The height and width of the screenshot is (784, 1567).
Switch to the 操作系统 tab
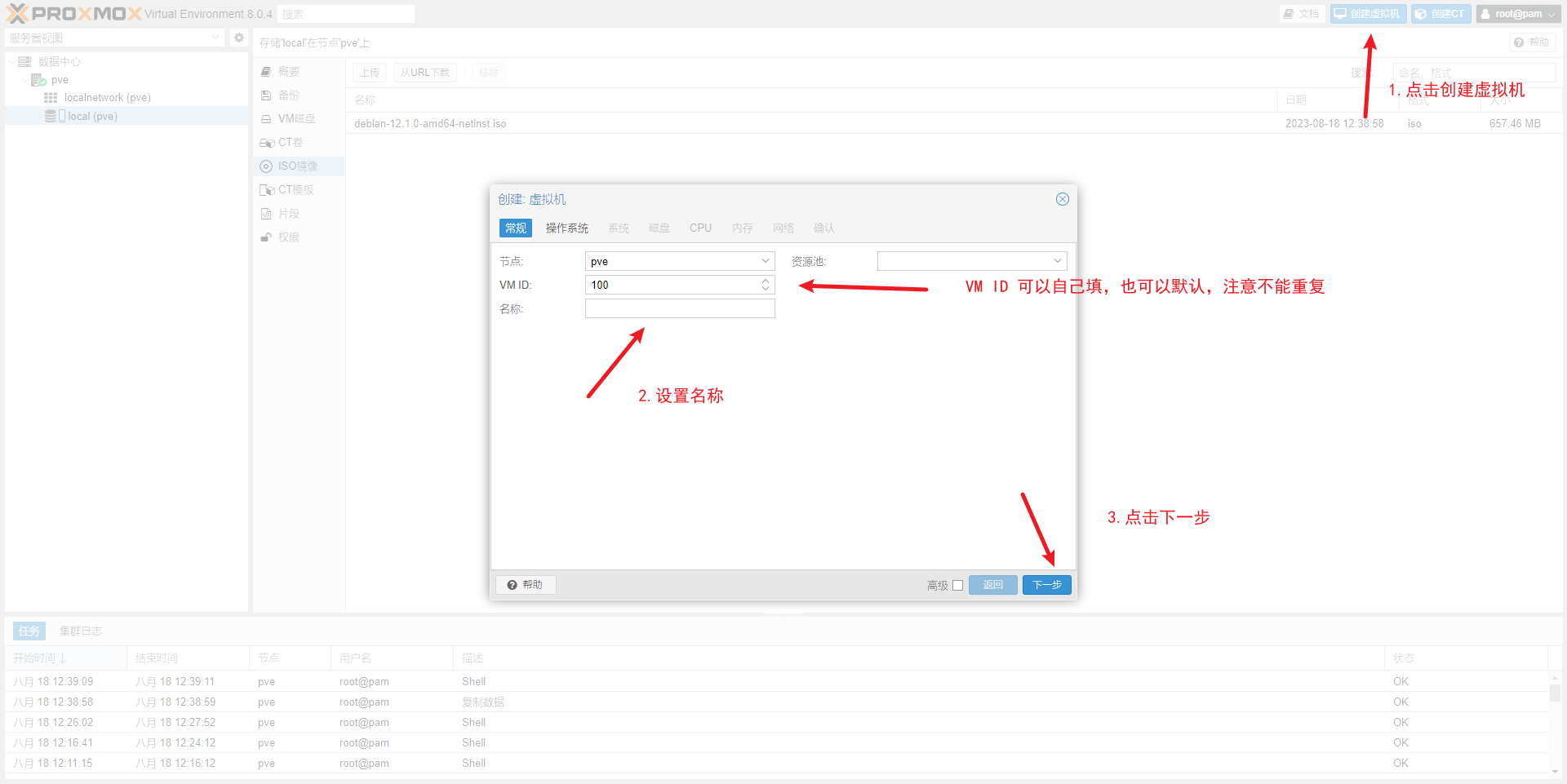coord(566,228)
